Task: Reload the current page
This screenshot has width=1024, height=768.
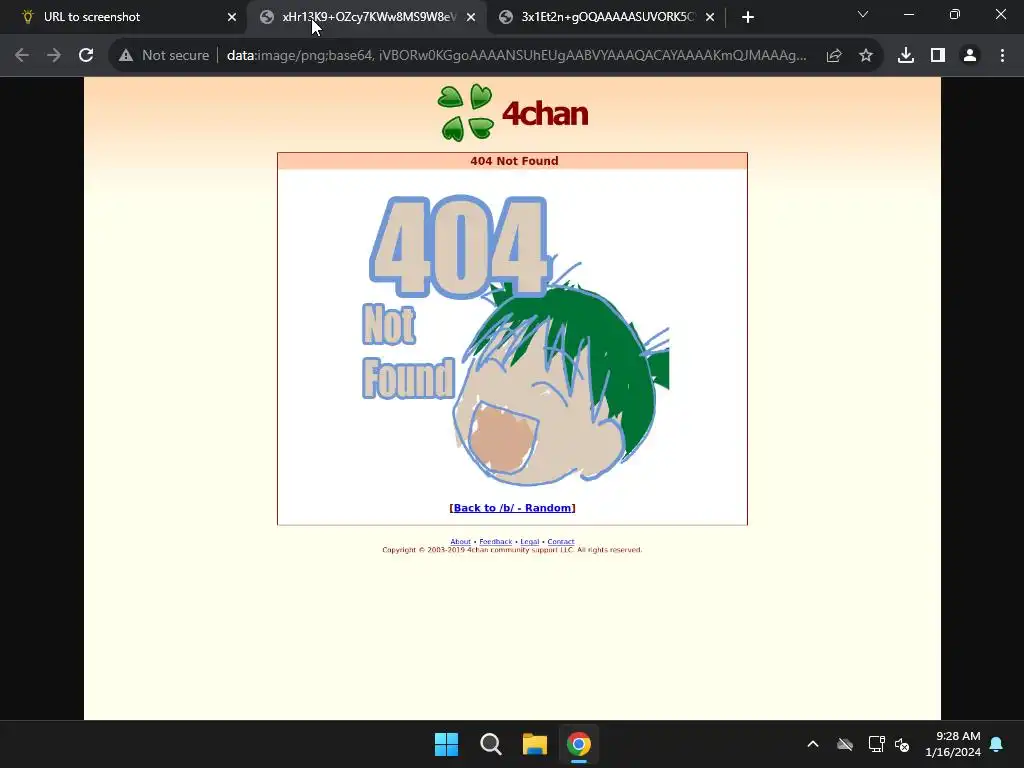Action: pyautogui.click(x=86, y=56)
